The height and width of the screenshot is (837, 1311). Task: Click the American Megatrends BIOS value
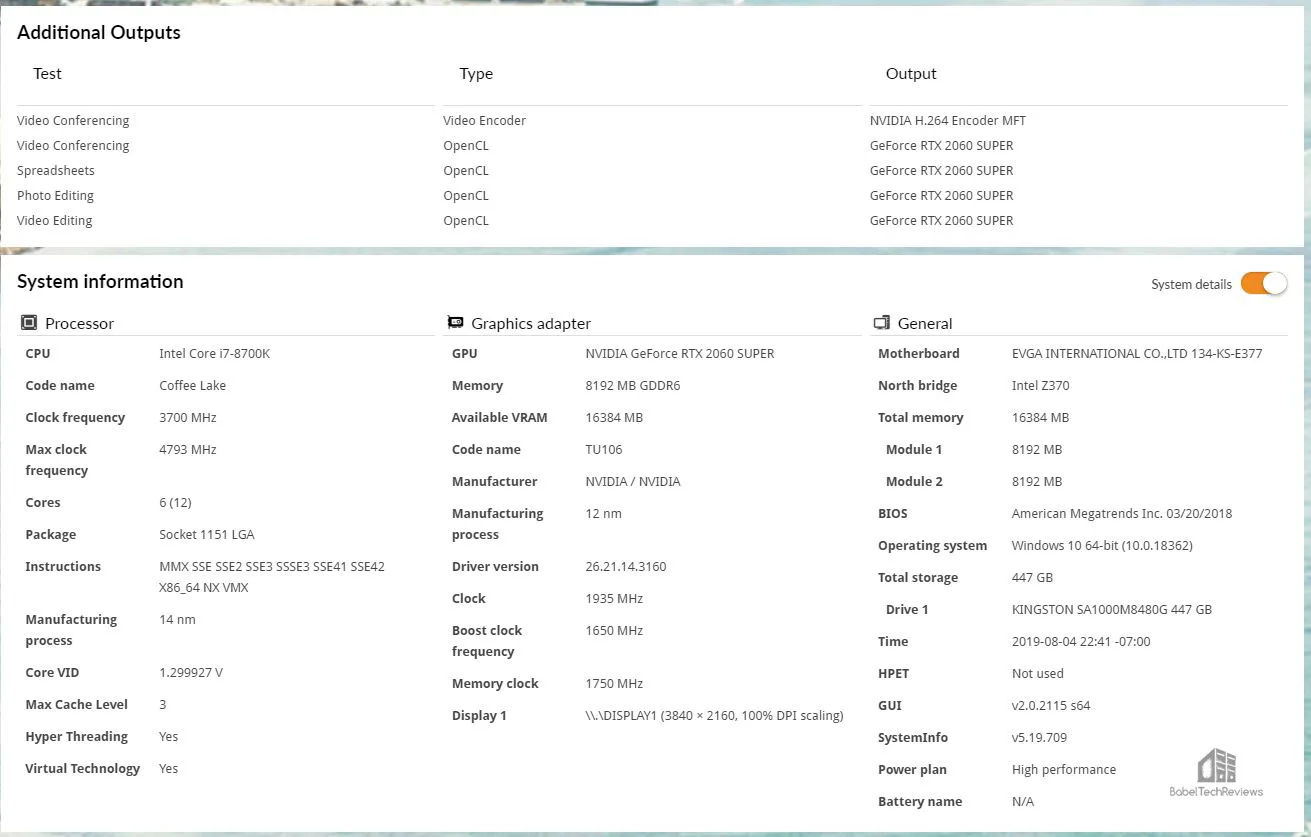coord(1122,513)
